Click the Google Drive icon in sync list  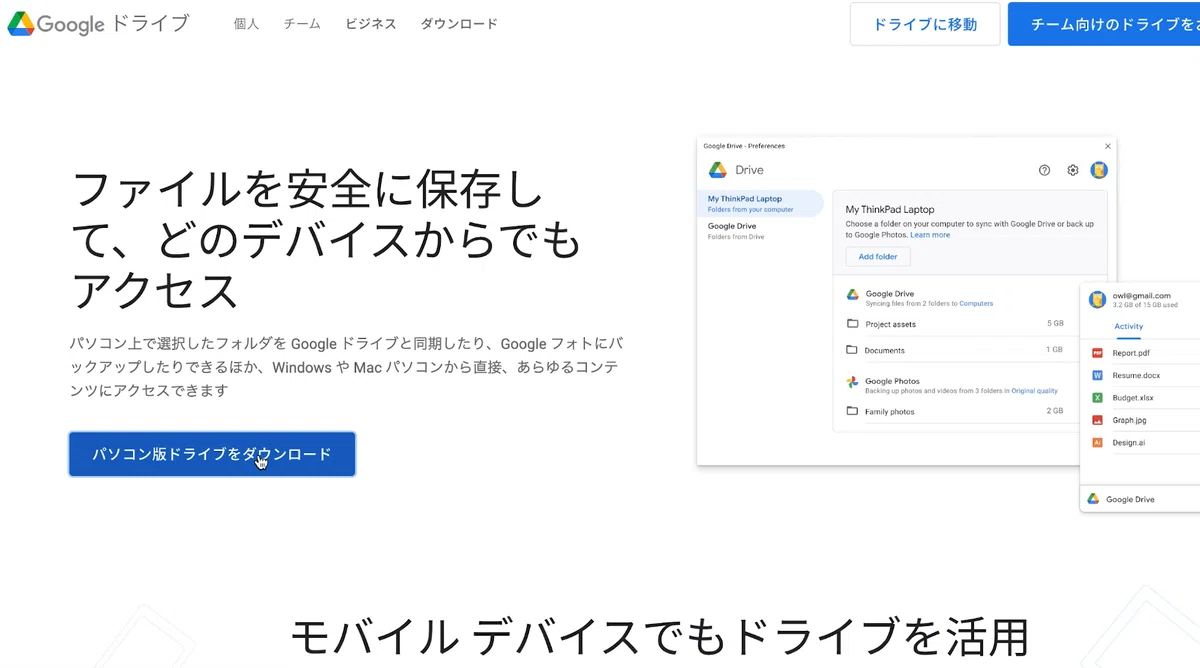click(x=853, y=295)
